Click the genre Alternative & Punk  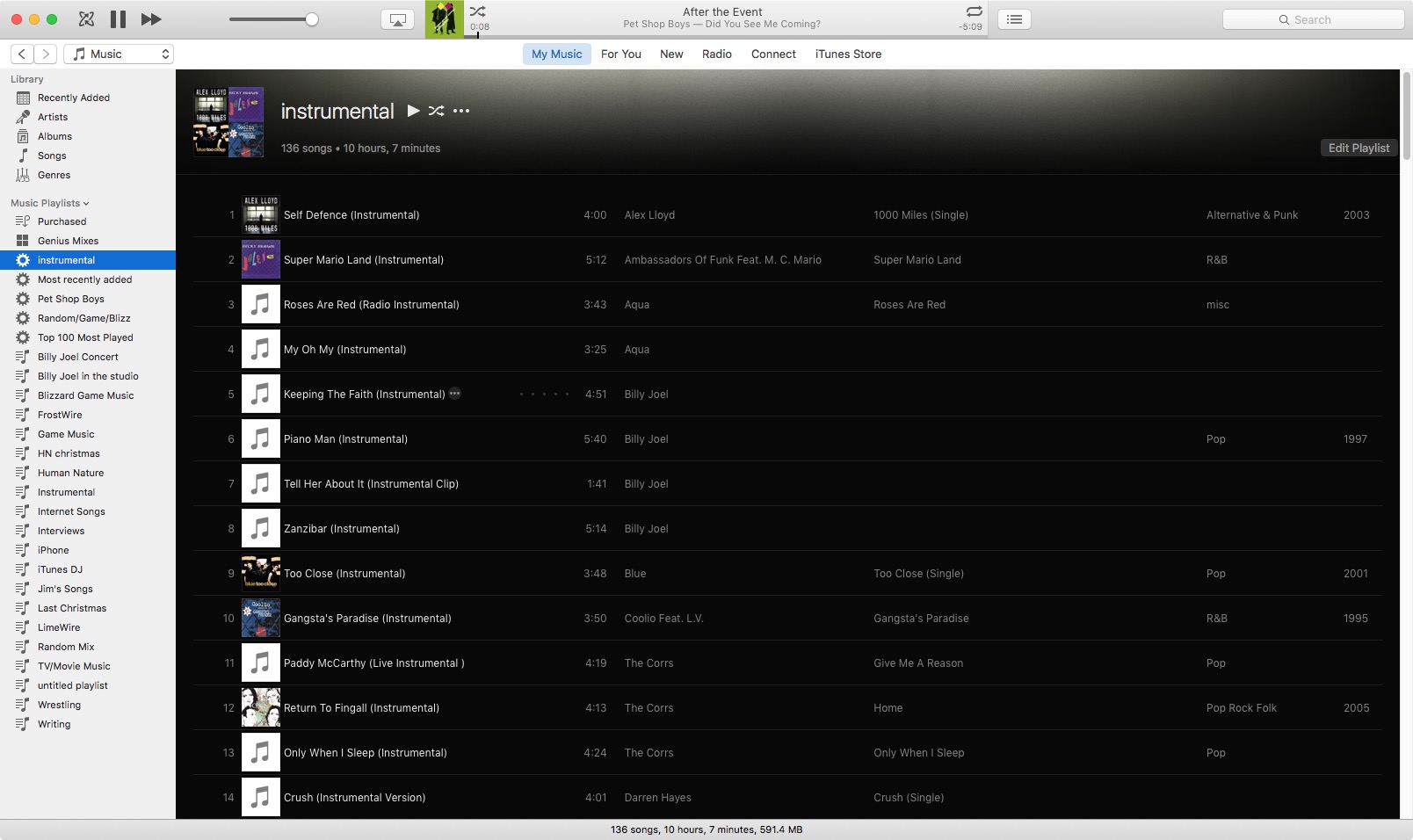click(1252, 214)
